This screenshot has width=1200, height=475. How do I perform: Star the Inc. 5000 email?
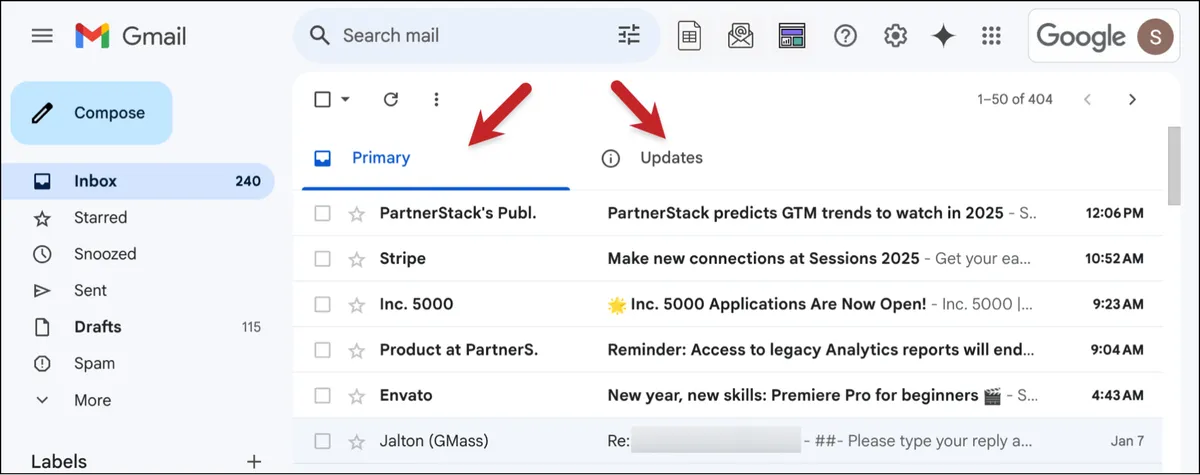tap(356, 304)
